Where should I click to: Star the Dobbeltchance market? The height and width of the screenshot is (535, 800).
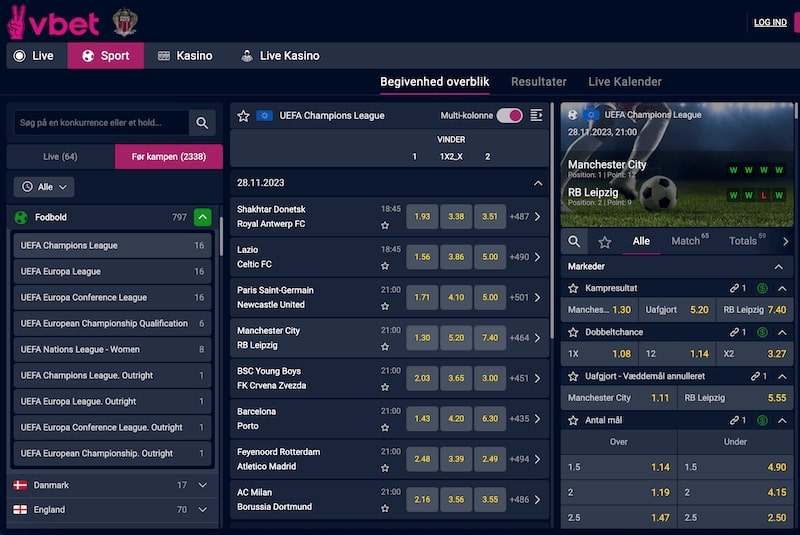573,333
